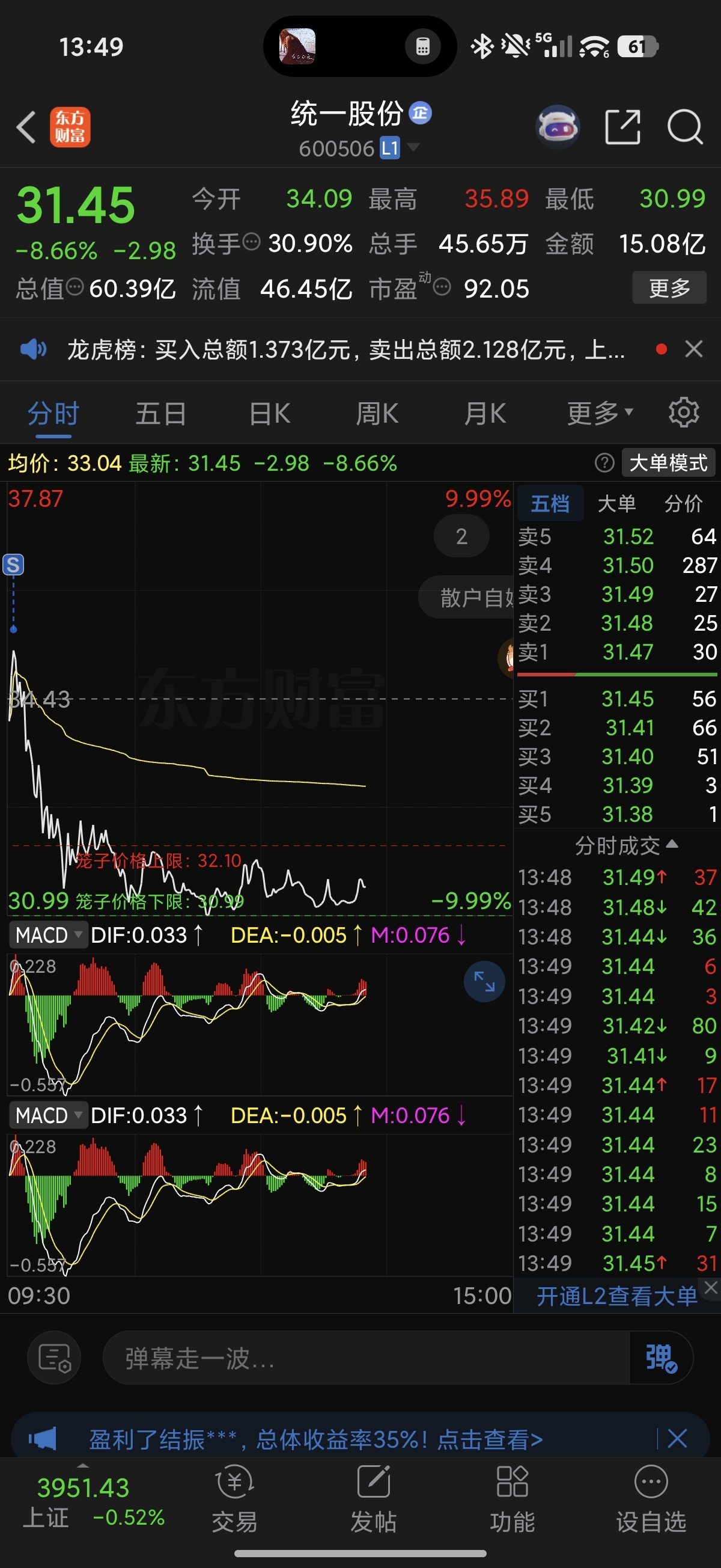Tap the 卖4 31.50 order row
The width and height of the screenshot is (721, 1568).
click(x=617, y=566)
